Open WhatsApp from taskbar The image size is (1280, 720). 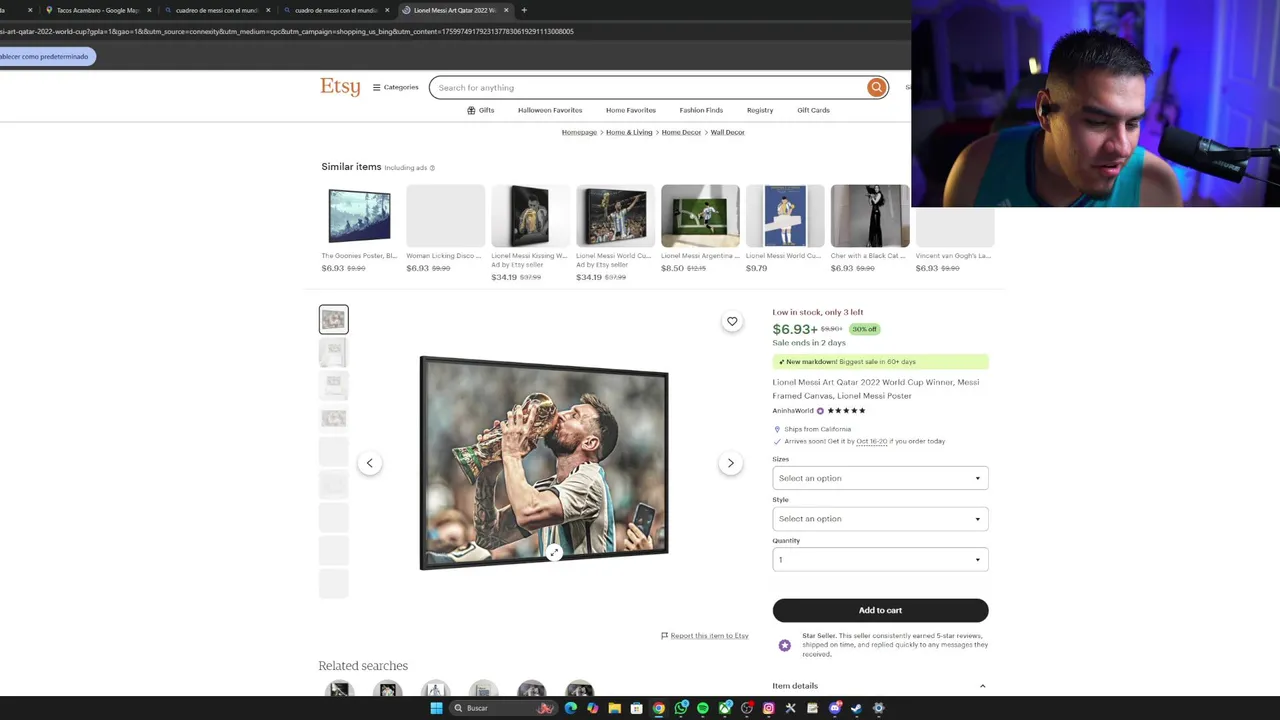[x=681, y=708]
